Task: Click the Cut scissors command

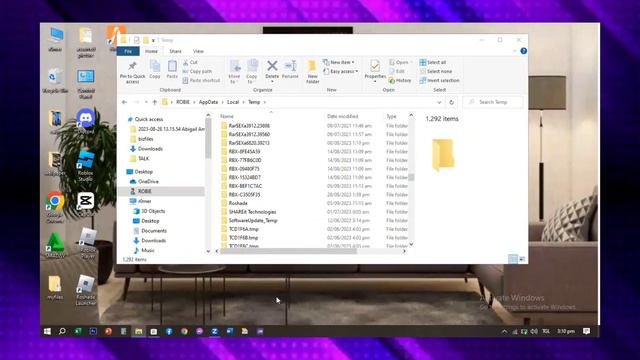Action: click(190, 62)
